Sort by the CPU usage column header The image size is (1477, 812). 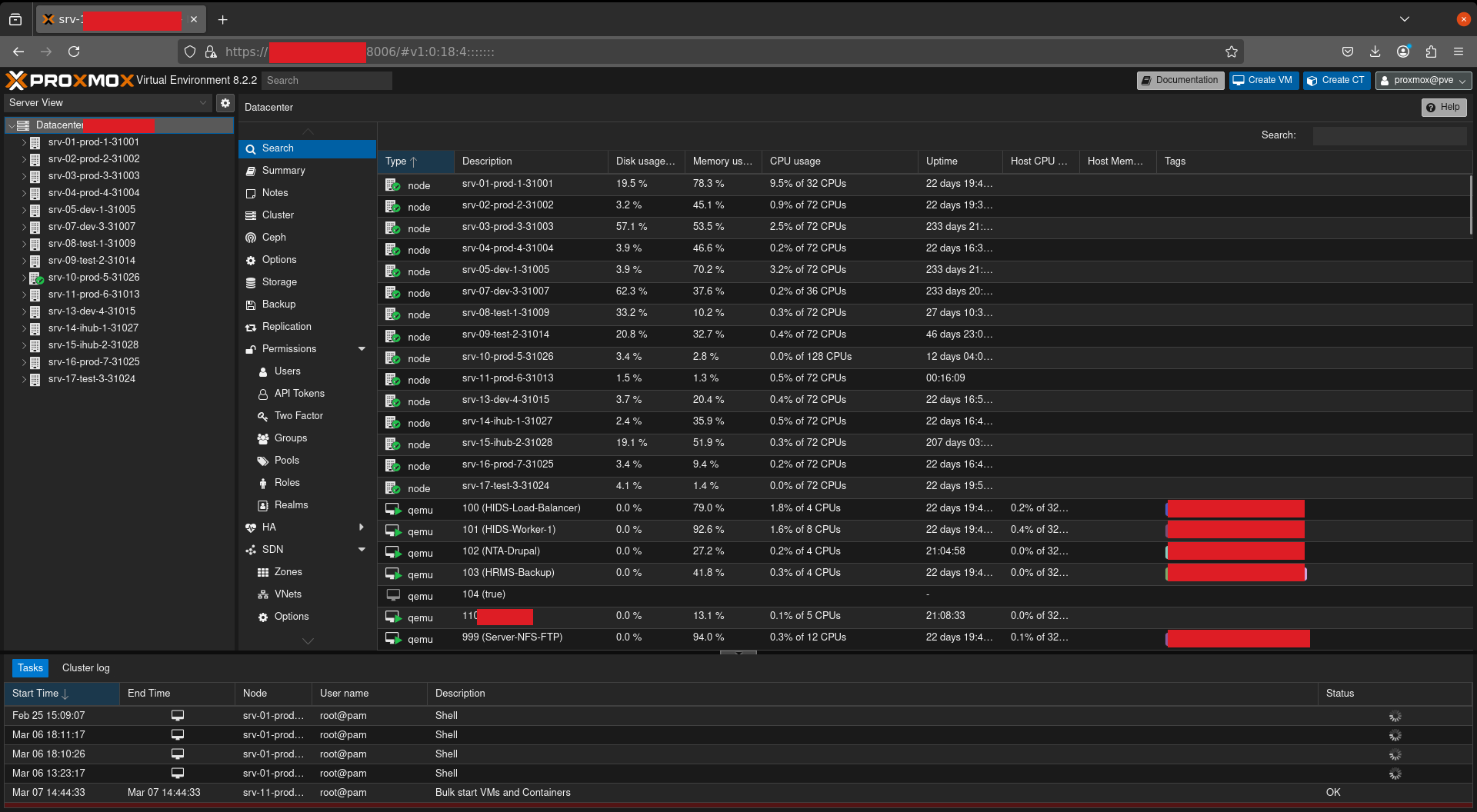coord(839,161)
